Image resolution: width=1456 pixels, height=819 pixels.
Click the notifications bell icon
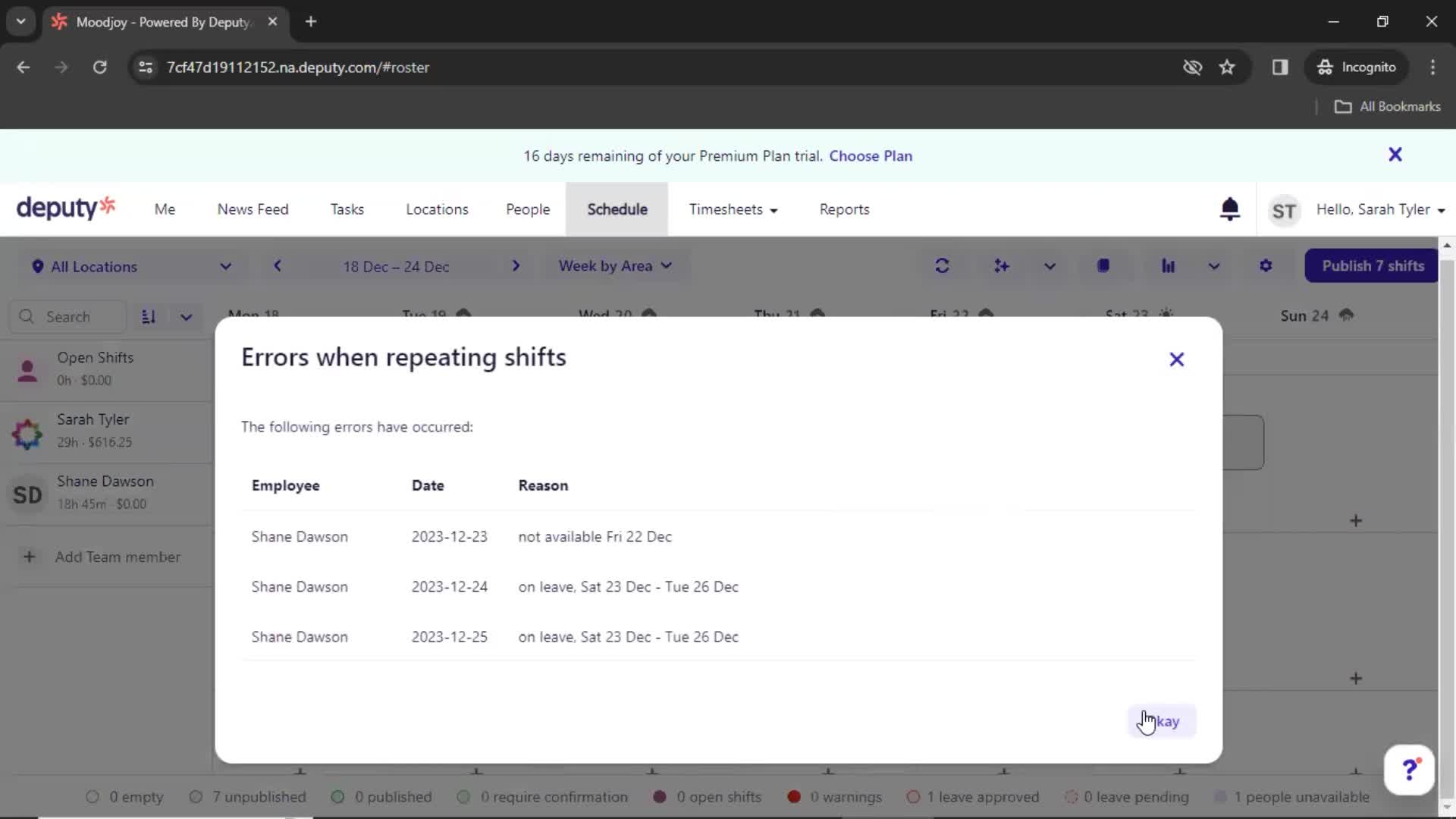[x=1230, y=209]
